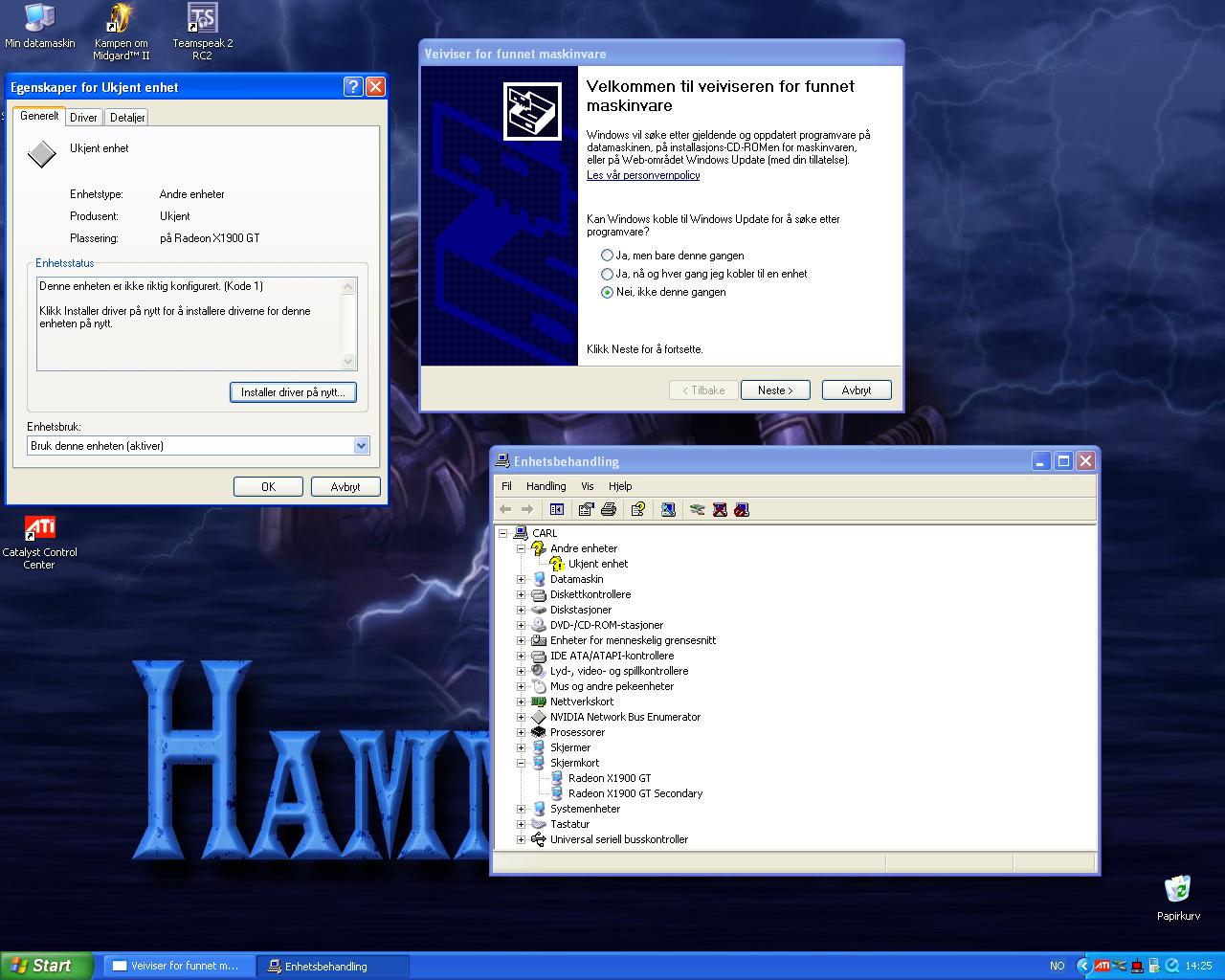Open the Enhetsbruk dropdown list
Viewport: 1225px width, 980px height.
[x=361, y=446]
